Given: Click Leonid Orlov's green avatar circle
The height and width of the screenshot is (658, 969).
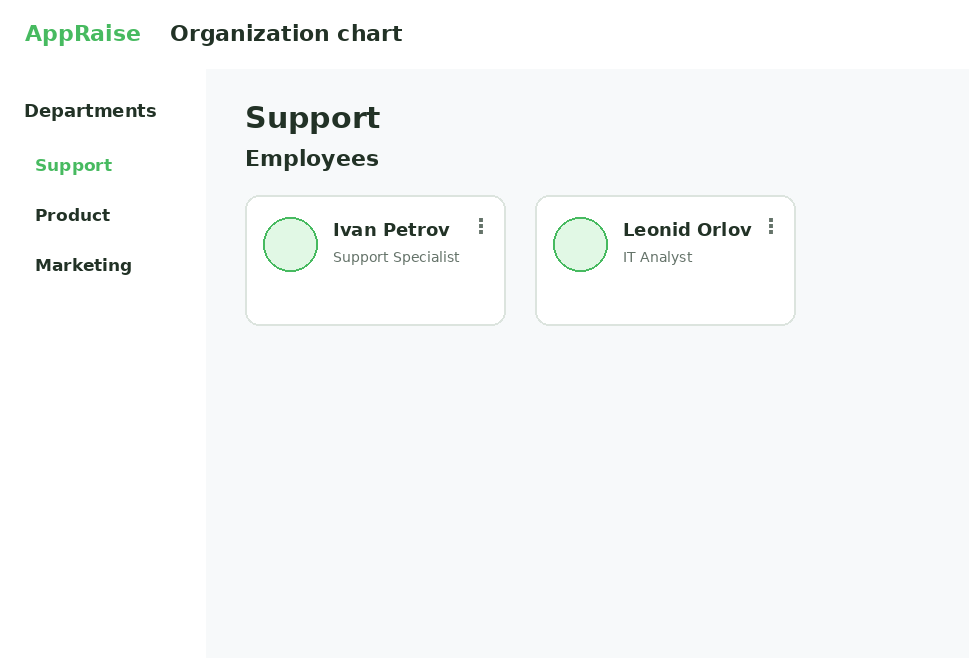Looking at the screenshot, I should tap(580, 244).
